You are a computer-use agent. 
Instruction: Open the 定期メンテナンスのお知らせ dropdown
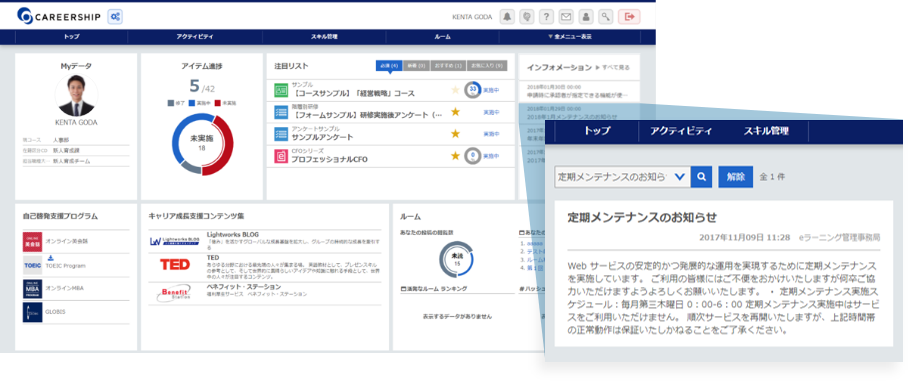[x=623, y=177]
